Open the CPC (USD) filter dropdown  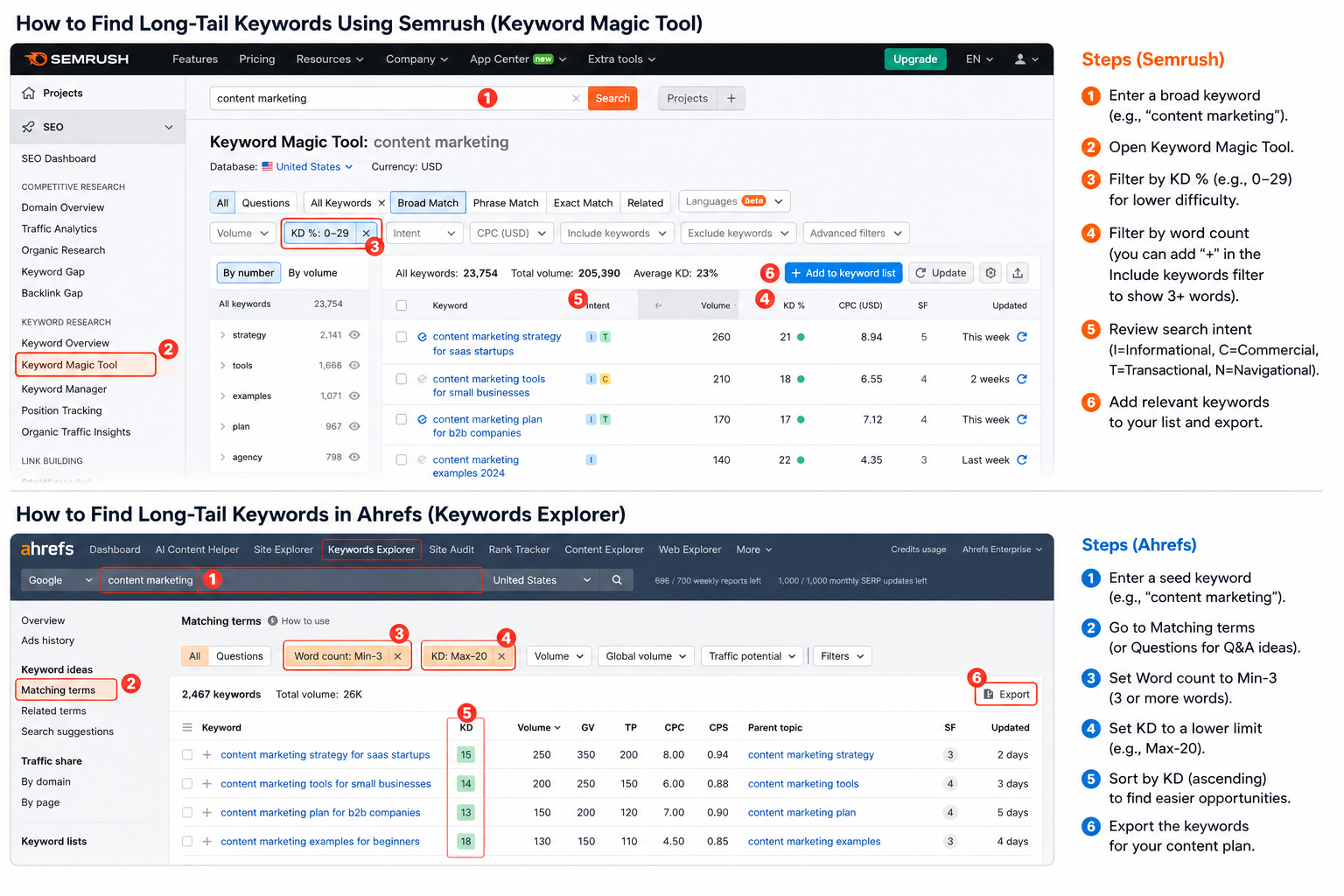[511, 234]
